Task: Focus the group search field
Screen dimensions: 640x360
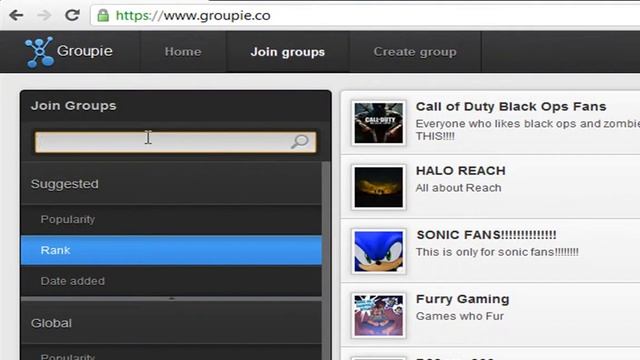Action: click(x=176, y=142)
